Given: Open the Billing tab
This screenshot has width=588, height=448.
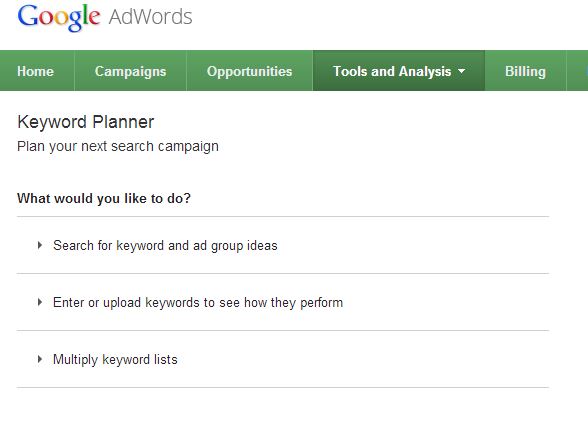Looking at the screenshot, I should pyautogui.click(x=525, y=71).
